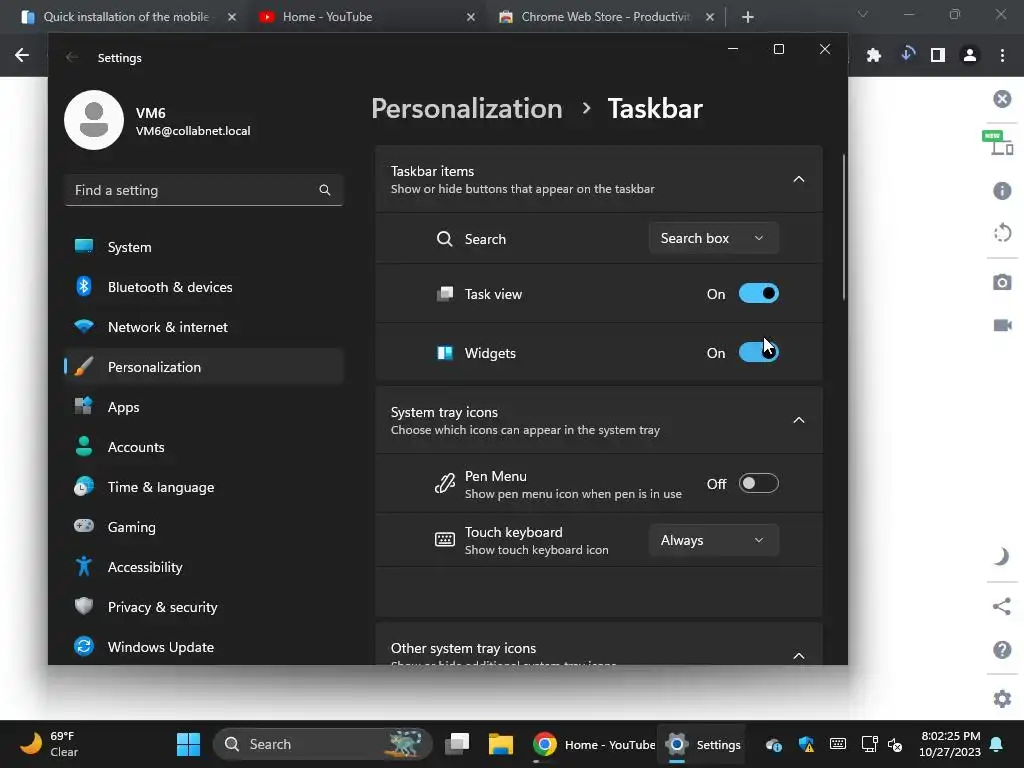Image resolution: width=1024 pixels, height=768 pixels.
Task: Open Task view from the taskbar
Action: [x=457, y=744]
